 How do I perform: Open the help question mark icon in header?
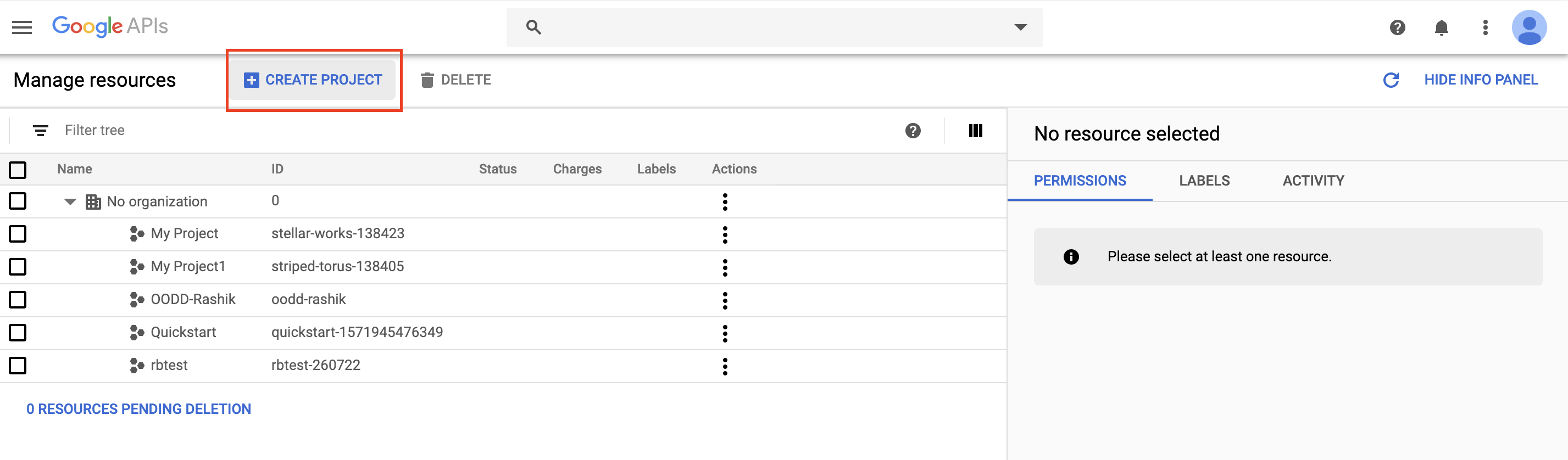pyautogui.click(x=1398, y=27)
